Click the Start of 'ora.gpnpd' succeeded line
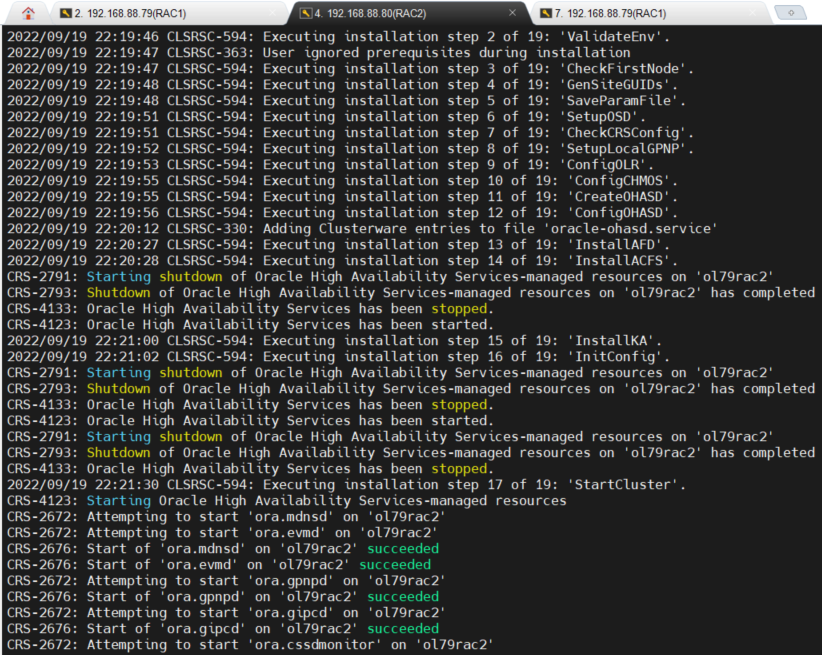This screenshot has height=655, width=822. click(x=223, y=597)
